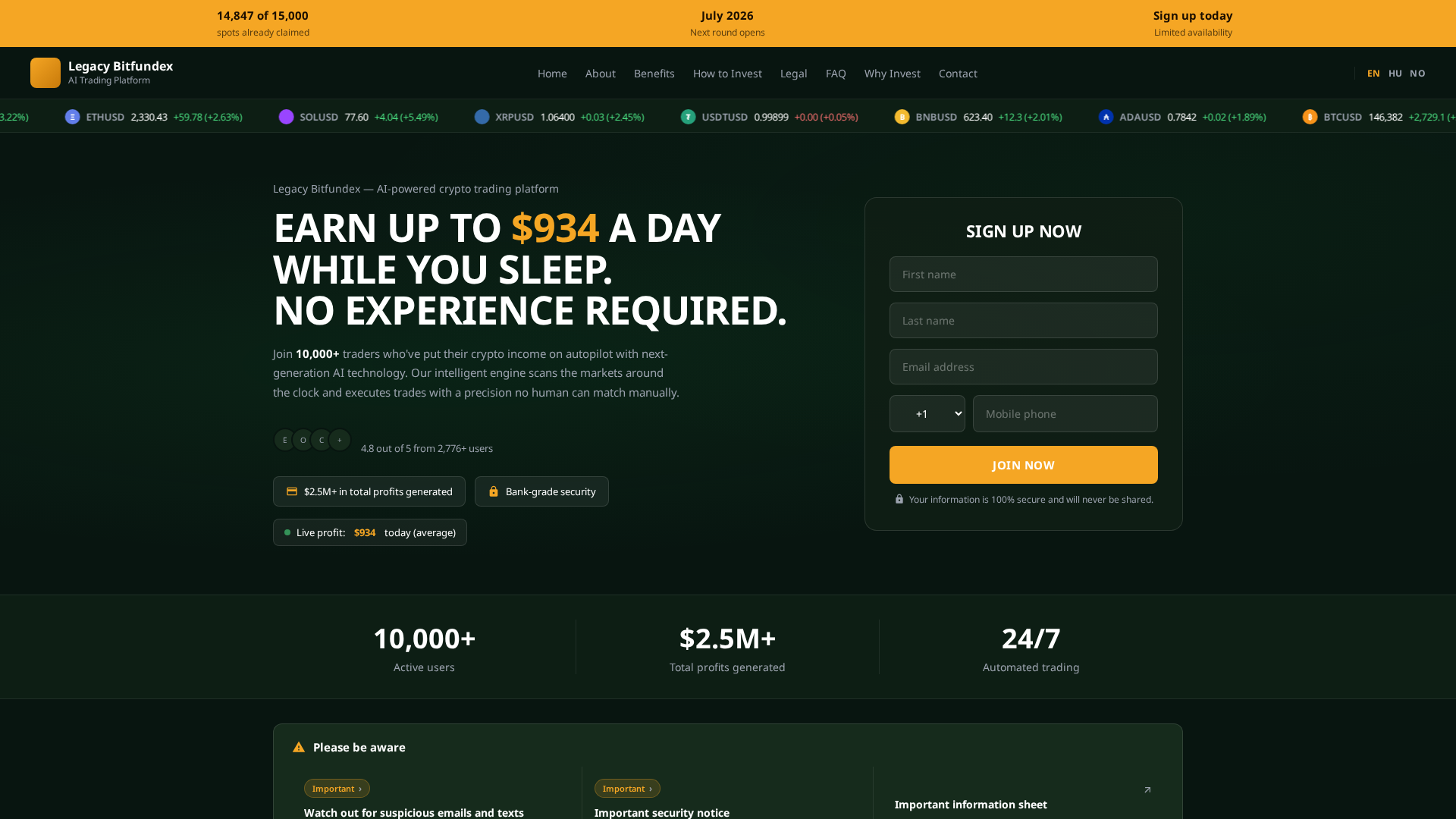Click Important tag above suspicious emails notice
The height and width of the screenshot is (819, 1456).
[337, 789]
